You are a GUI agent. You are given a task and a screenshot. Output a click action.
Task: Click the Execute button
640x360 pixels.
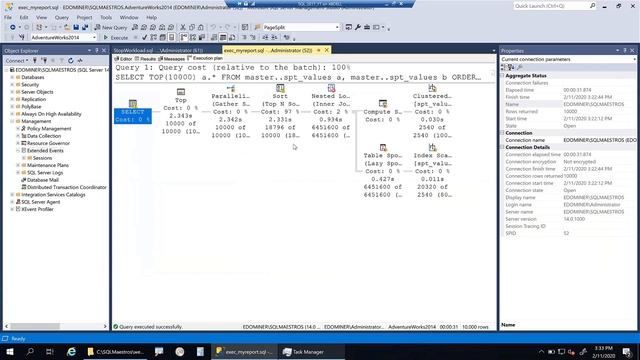116,38
